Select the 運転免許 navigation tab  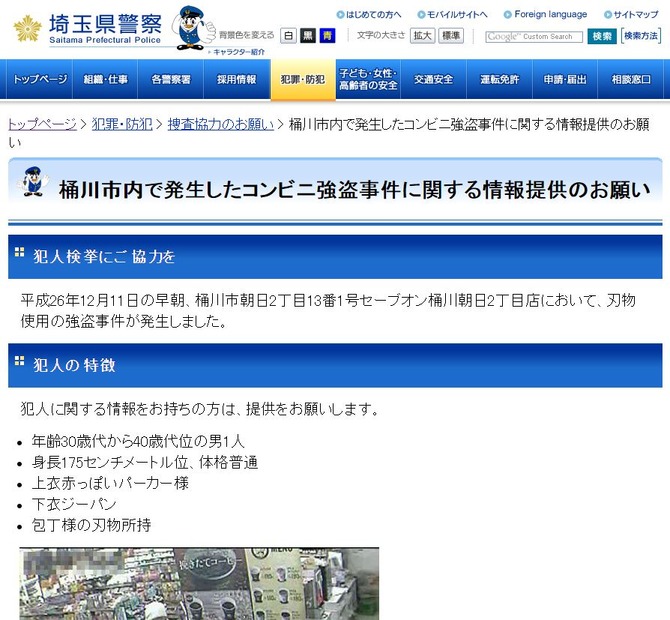click(499, 80)
